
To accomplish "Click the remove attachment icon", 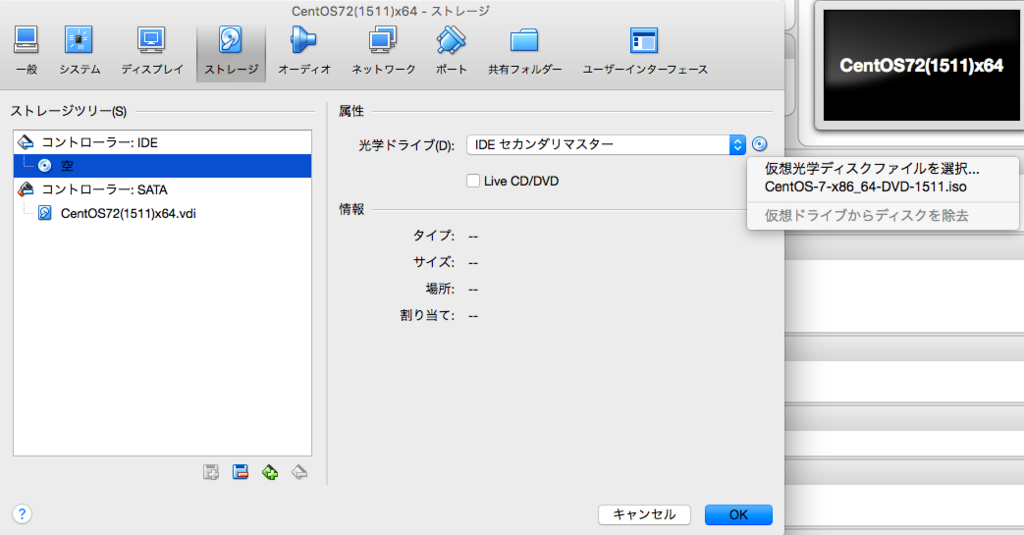I will (299, 472).
